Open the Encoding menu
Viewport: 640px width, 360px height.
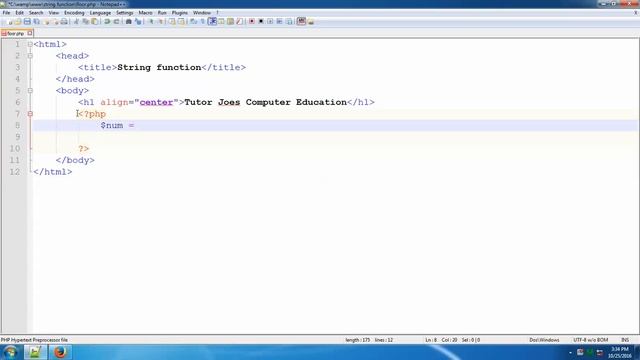click(x=74, y=13)
